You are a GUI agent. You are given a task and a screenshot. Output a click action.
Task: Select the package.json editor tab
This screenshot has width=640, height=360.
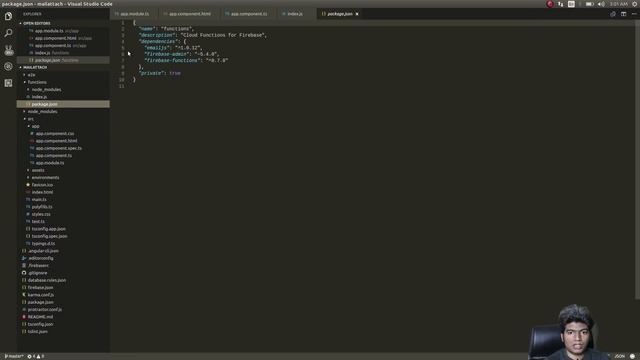(x=340, y=14)
